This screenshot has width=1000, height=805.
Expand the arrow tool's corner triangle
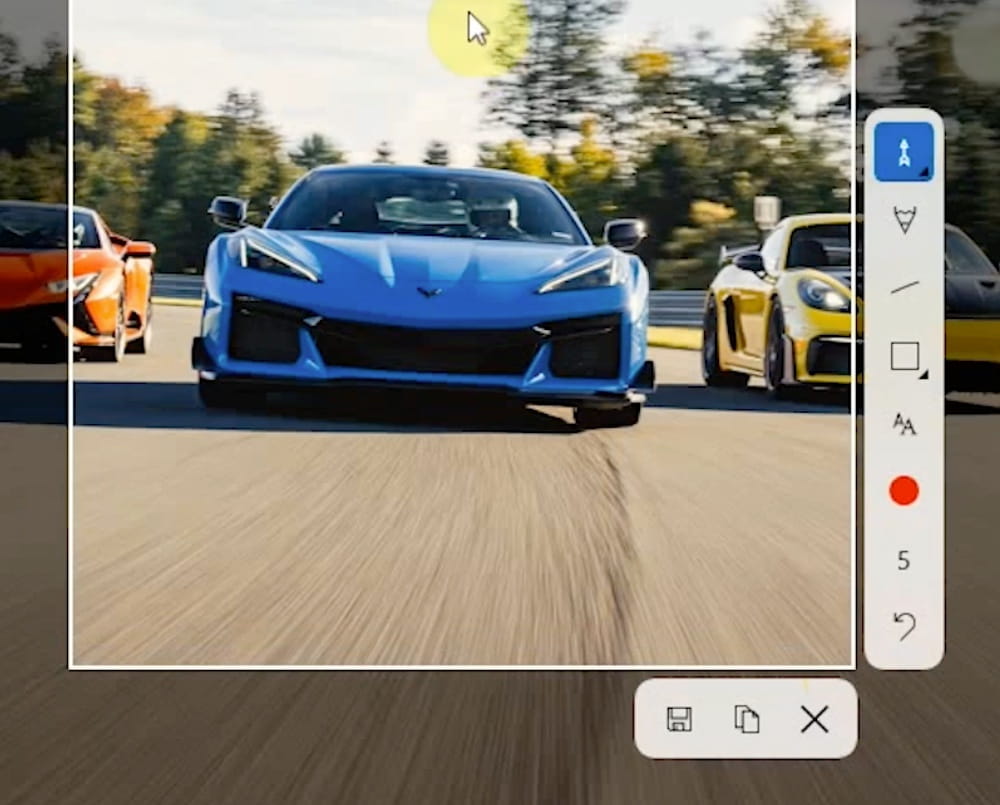coord(925,174)
